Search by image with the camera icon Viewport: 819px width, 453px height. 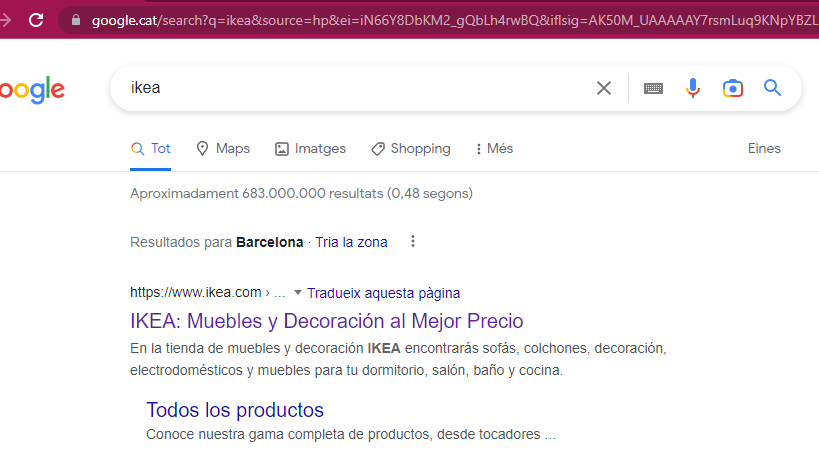click(733, 88)
